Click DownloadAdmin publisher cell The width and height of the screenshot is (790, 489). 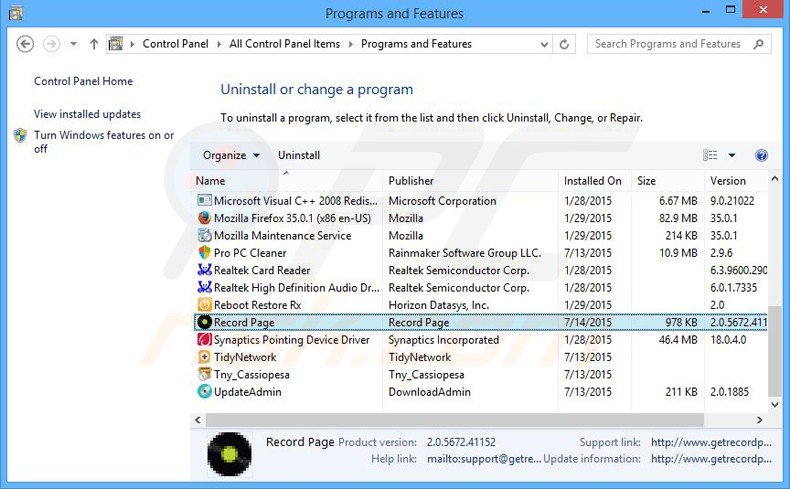pos(429,392)
